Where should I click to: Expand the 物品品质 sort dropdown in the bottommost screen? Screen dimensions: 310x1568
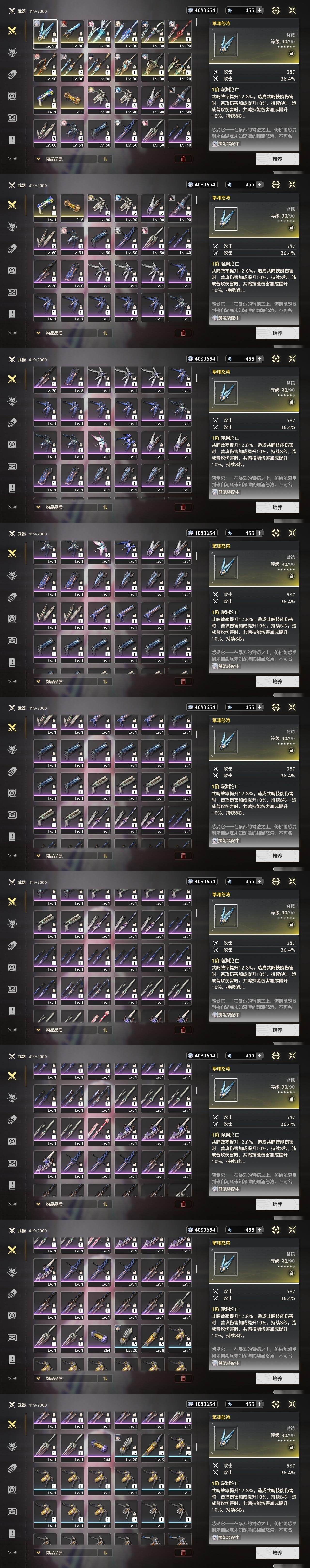click(x=65, y=1553)
